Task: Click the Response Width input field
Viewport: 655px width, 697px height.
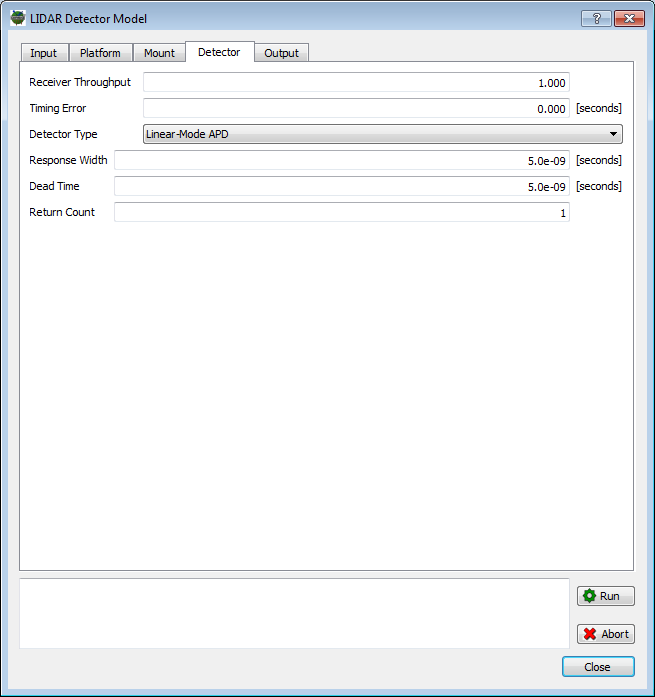Action: [341, 160]
